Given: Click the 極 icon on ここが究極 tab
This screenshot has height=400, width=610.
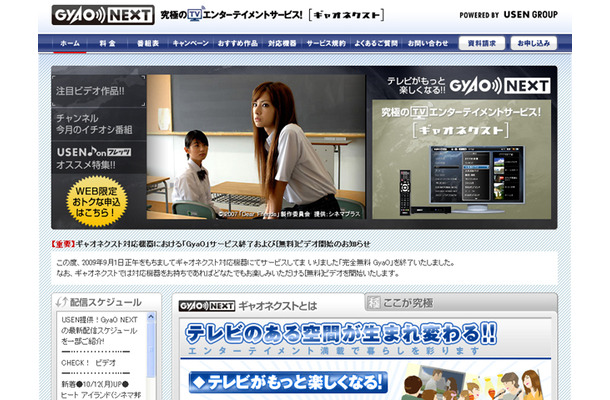Looking at the screenshot, I should click(x=373, y=302).
